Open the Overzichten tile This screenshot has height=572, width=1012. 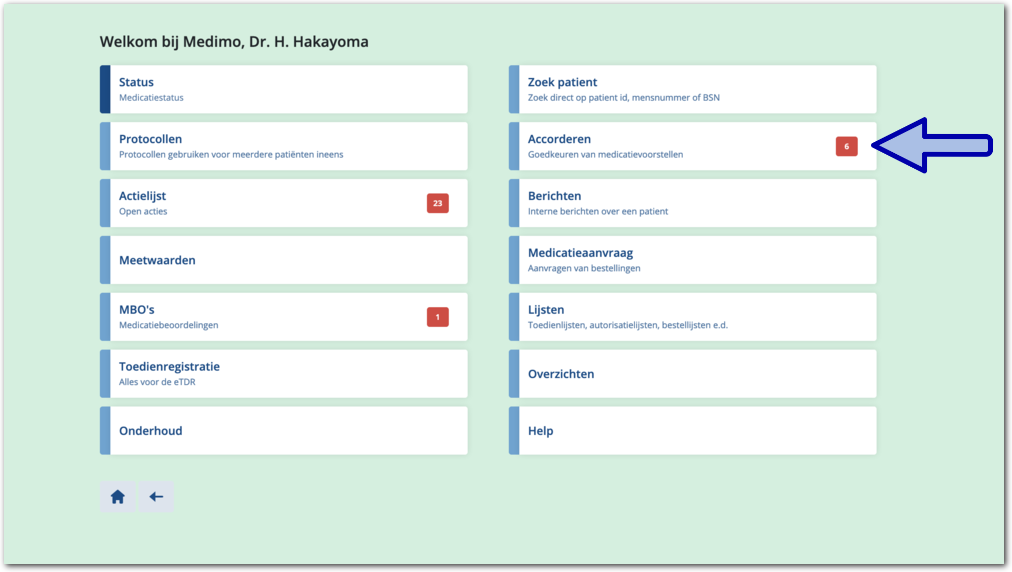click(x=692, y=374)
